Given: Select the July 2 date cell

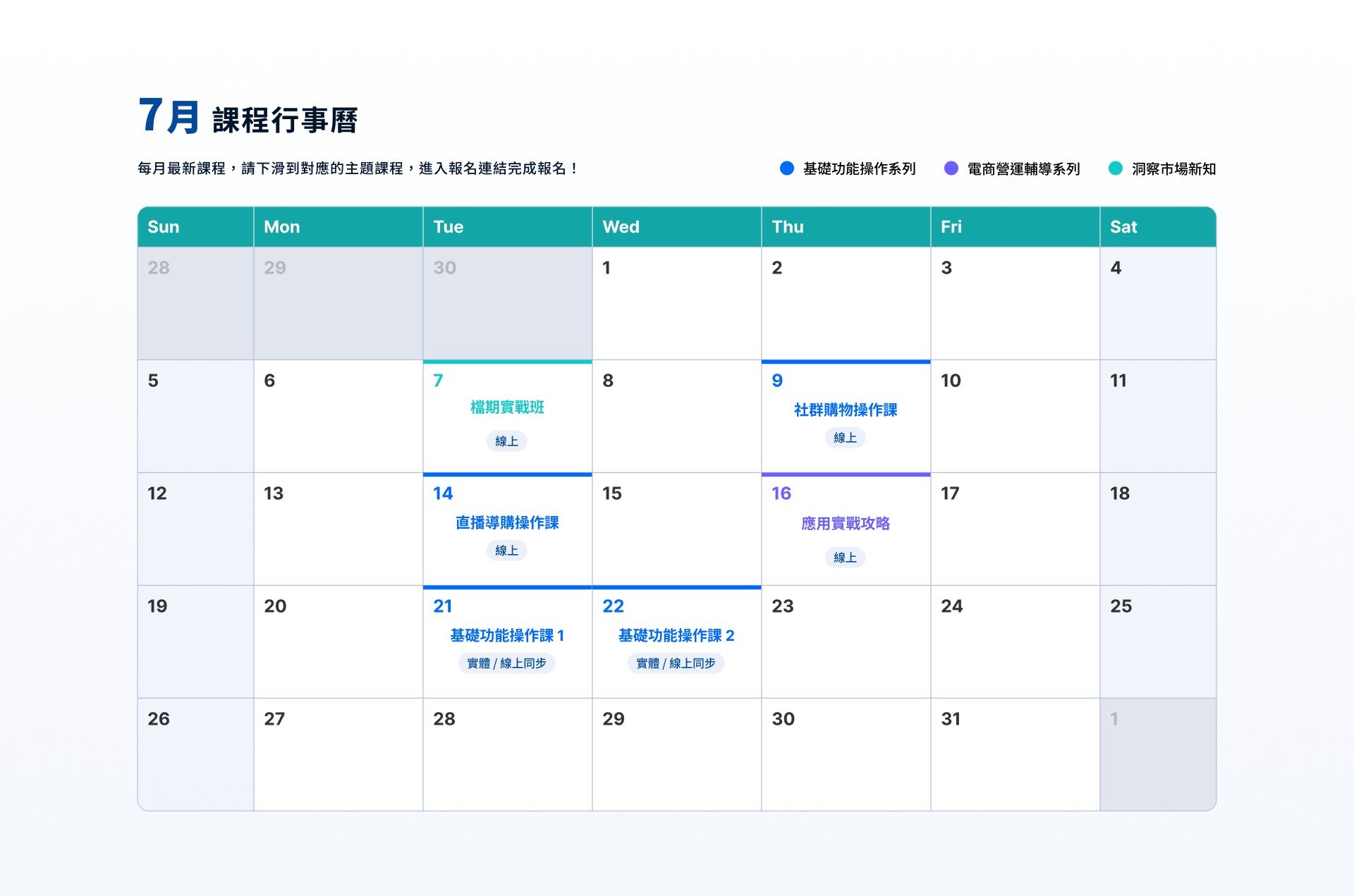Looking at the screenshot, I should pos(846,303).
